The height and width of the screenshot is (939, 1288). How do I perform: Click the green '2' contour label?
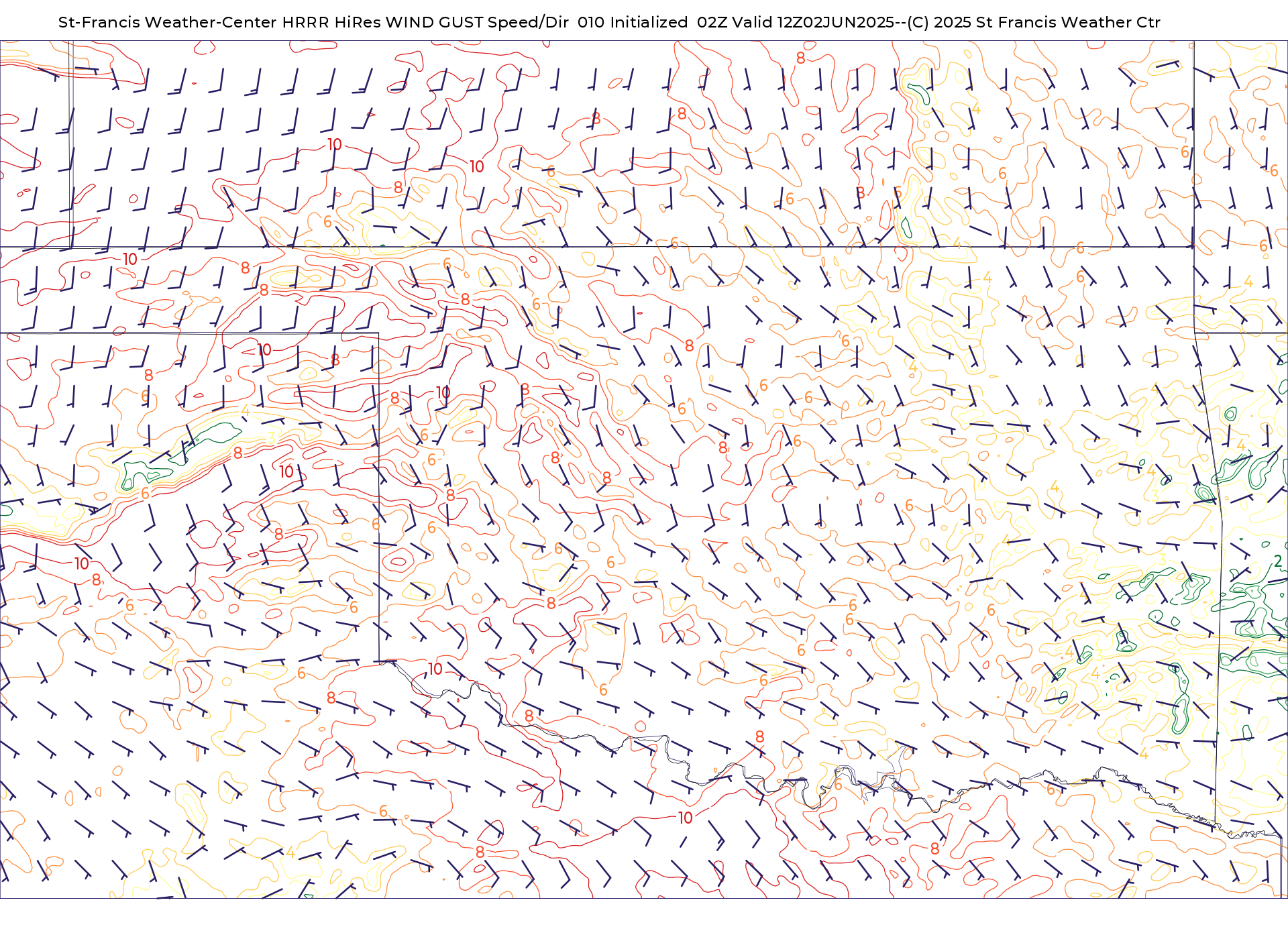1278,561
